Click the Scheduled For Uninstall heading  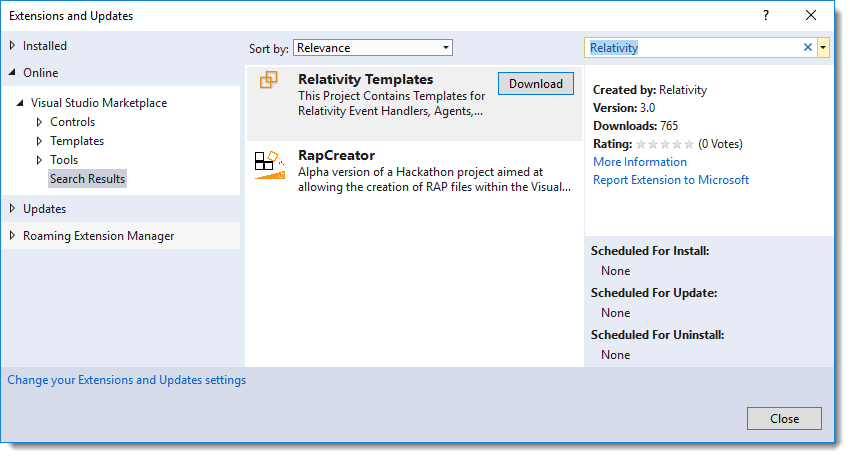pos(658,335)
